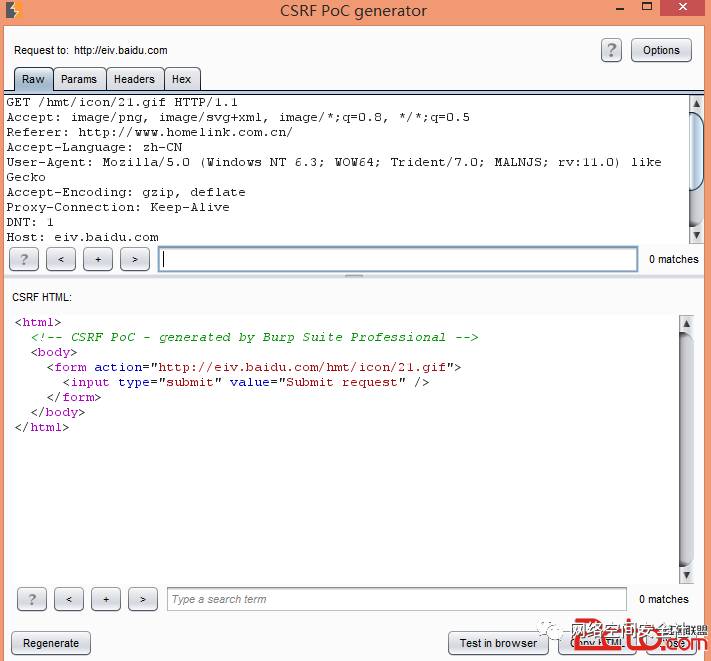Maximize the CSRF PoC generator window
711x661 pixels.
[x=647, y=7]
